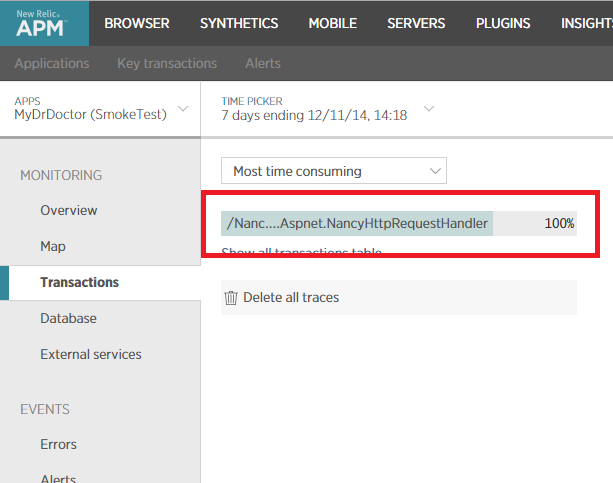Screen dimensions: 613x483
Task: Open the TIME PICKER 7 days dropdown
Action: [x=328, y=109]
